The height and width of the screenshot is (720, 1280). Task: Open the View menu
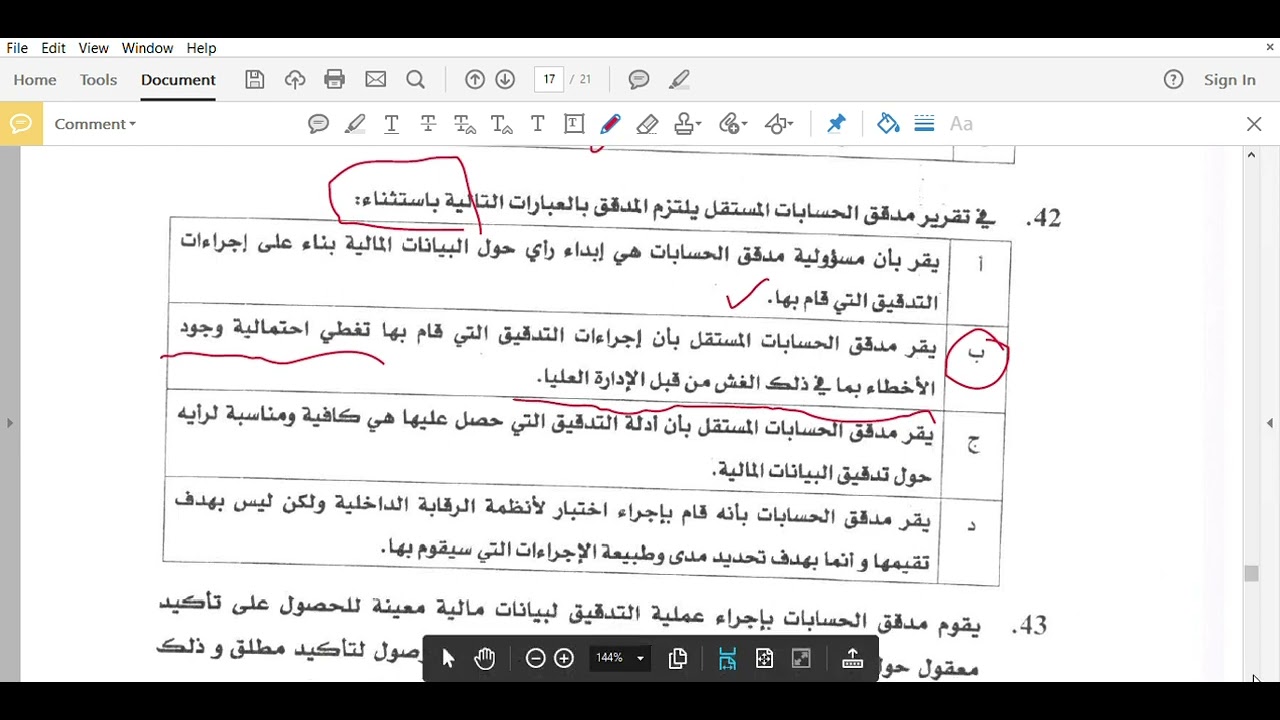point(93,48)
